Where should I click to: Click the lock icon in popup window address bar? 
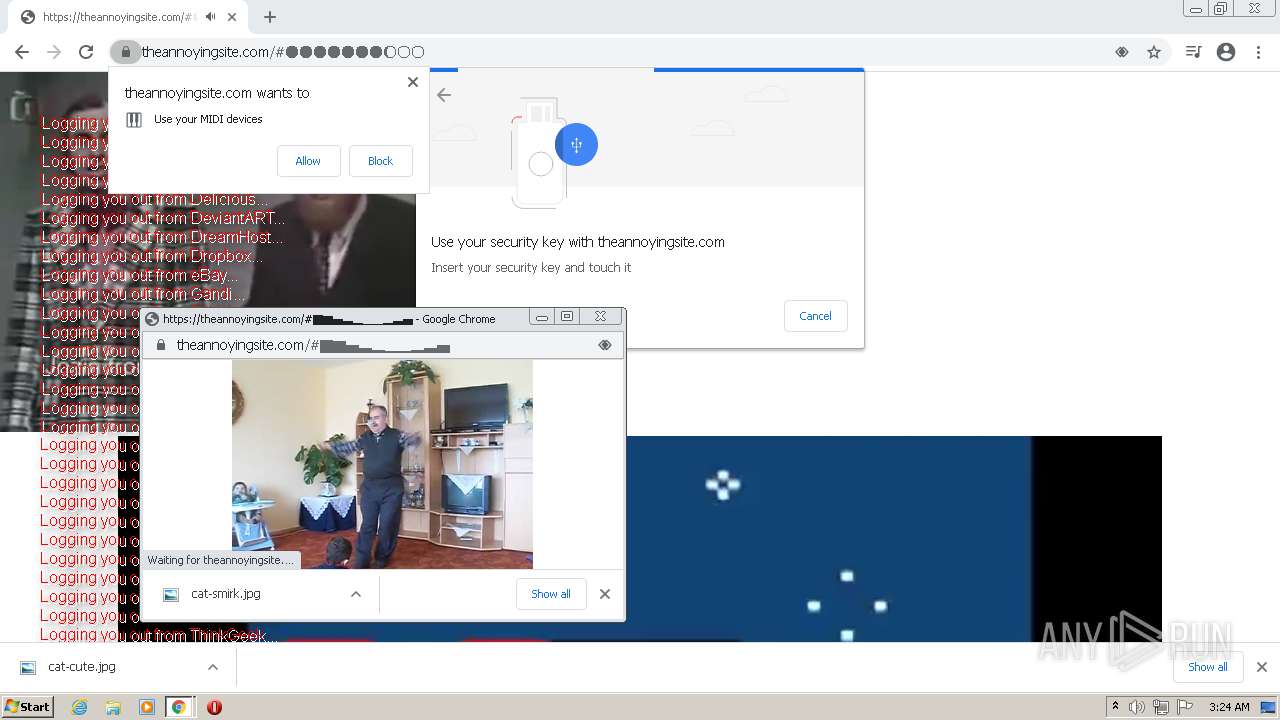pyautogui.click(x=159, y=345)
